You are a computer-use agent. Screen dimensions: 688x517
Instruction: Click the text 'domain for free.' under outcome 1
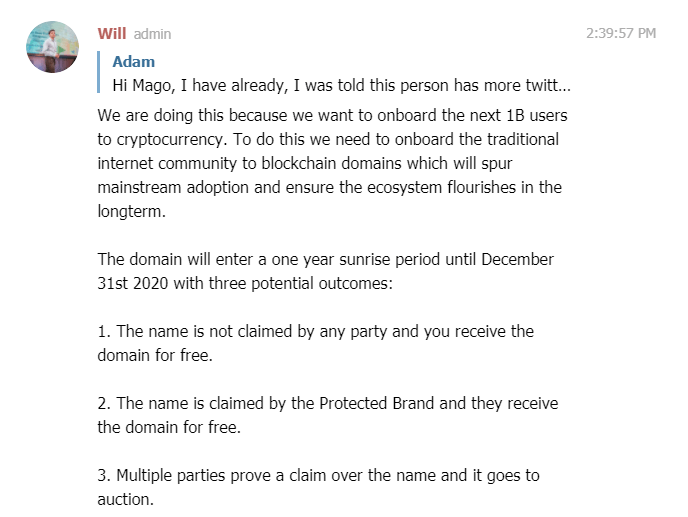[155, 355]
